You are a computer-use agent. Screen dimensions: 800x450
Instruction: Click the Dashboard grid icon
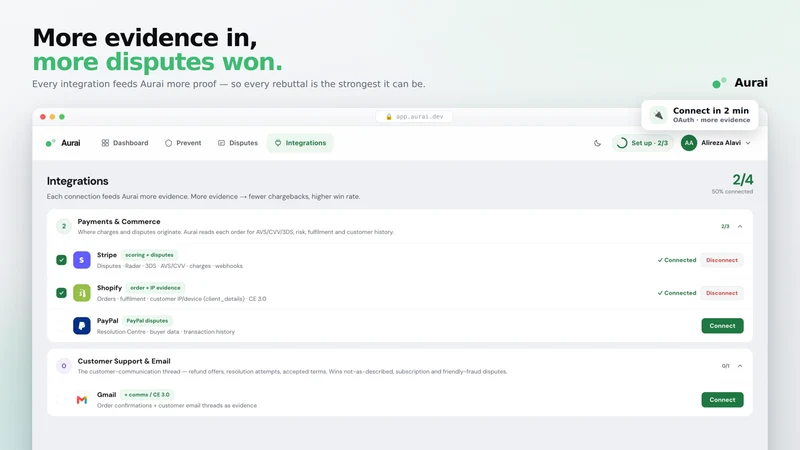105,143
